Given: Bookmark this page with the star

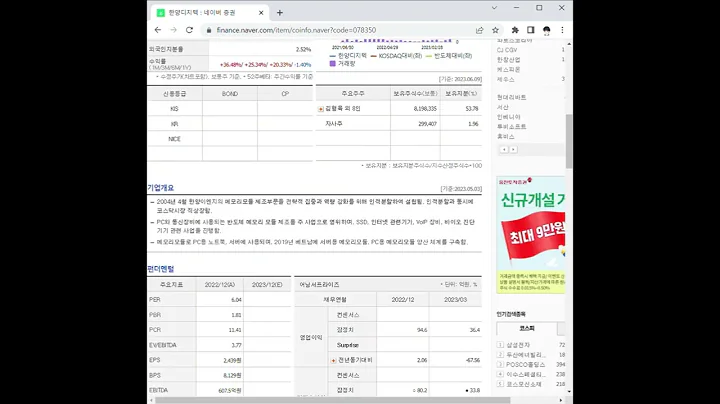Looking at the screenshot, I should click(x=495, y=30).
